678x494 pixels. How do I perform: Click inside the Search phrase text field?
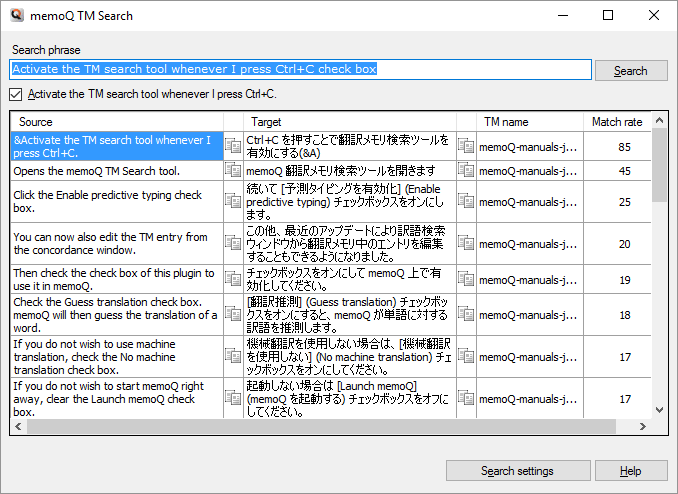click(x=300, y=70)
